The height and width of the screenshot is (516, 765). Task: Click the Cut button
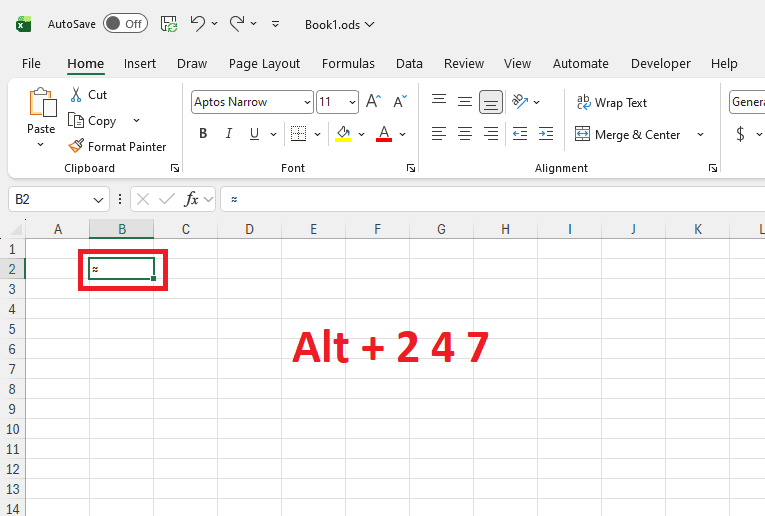pos(88,95)
